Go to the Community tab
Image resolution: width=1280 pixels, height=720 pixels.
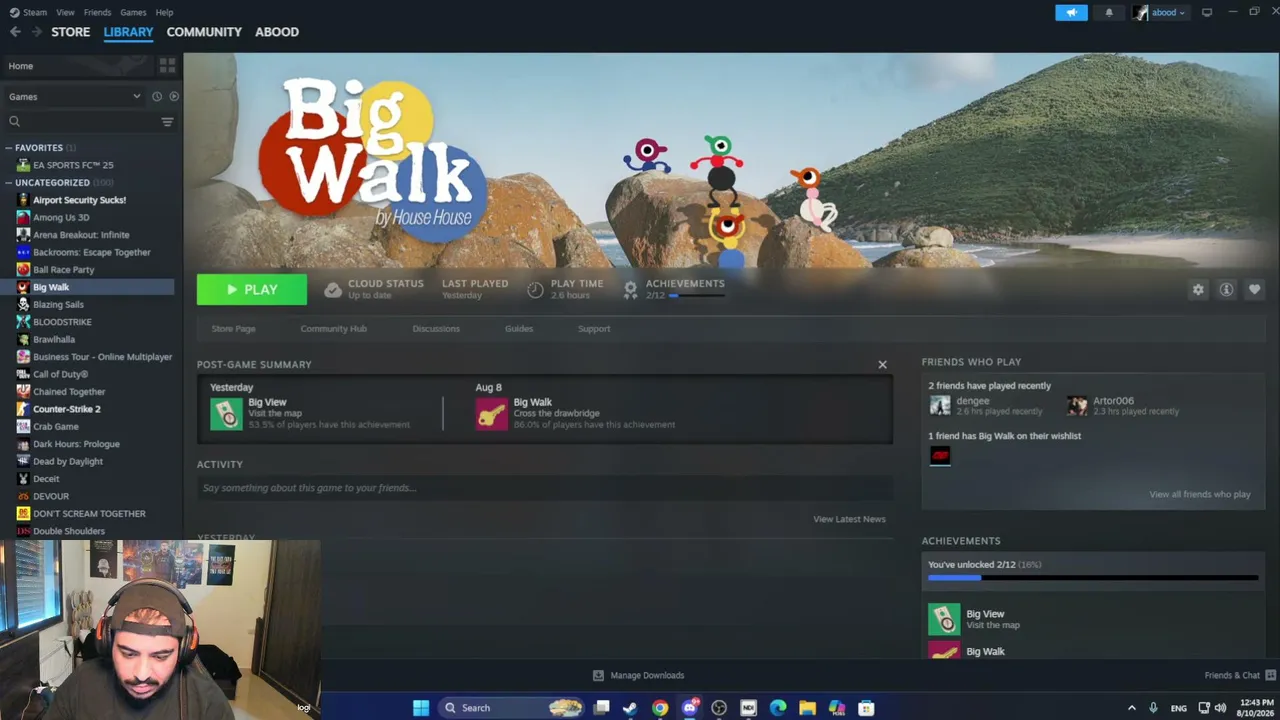point(204,32)
